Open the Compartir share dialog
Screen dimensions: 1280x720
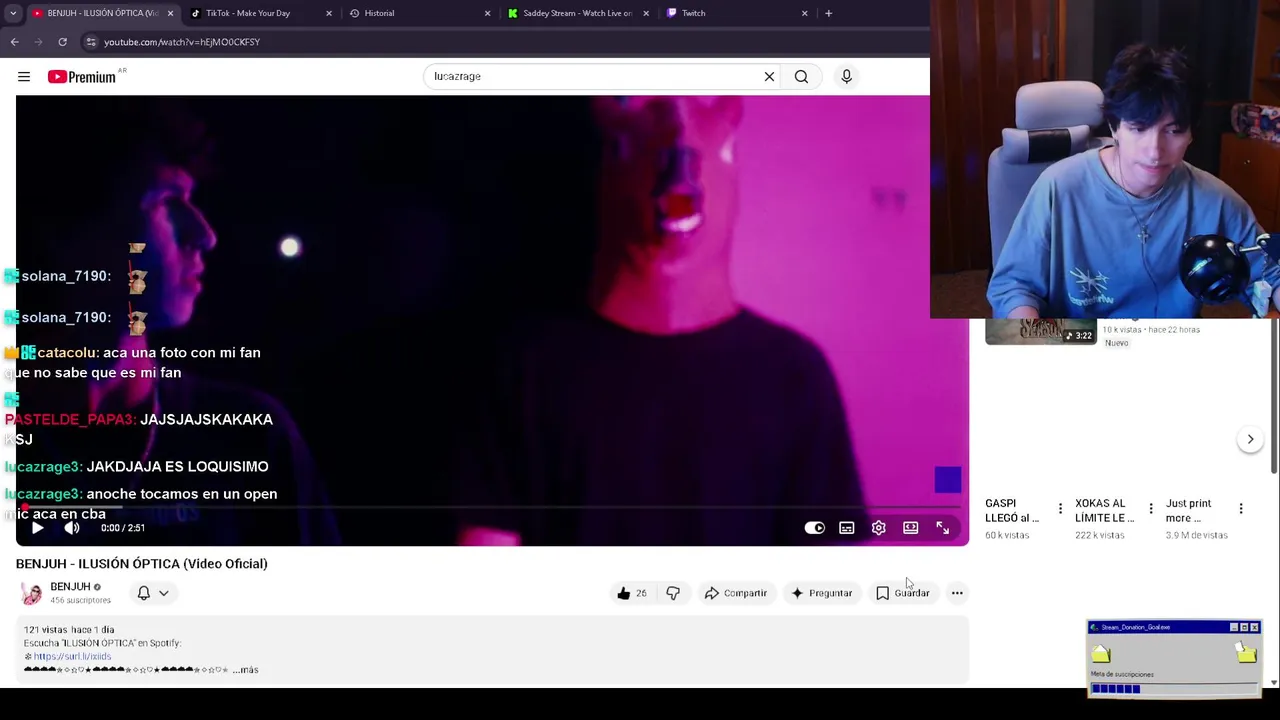[735, 593]
